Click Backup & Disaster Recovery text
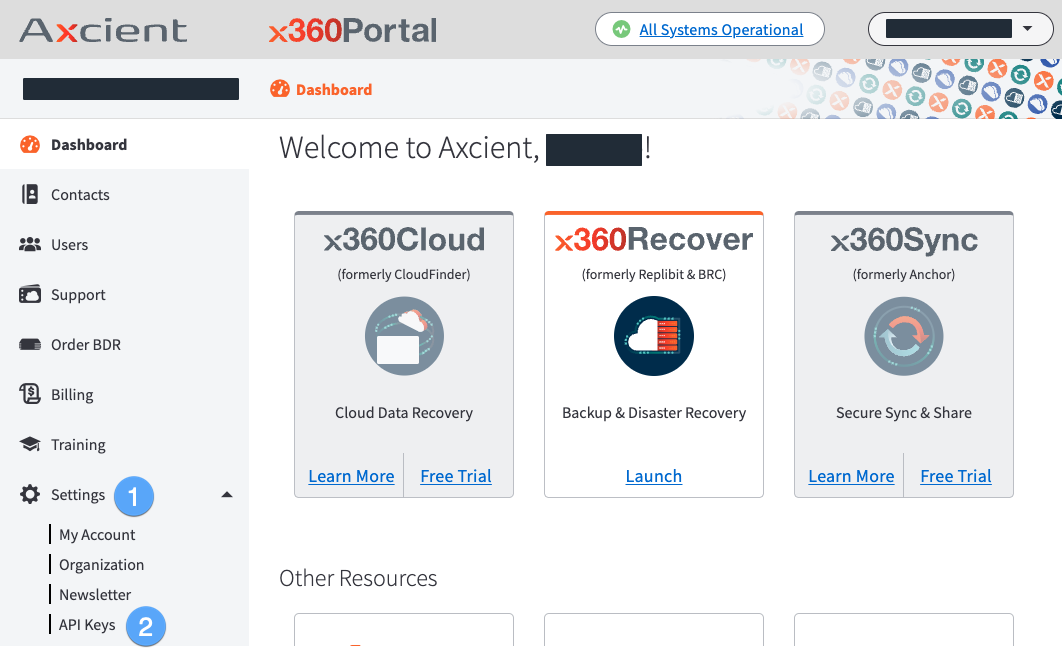The width and height of the screenshot is (1062, 649). (654, 413)
